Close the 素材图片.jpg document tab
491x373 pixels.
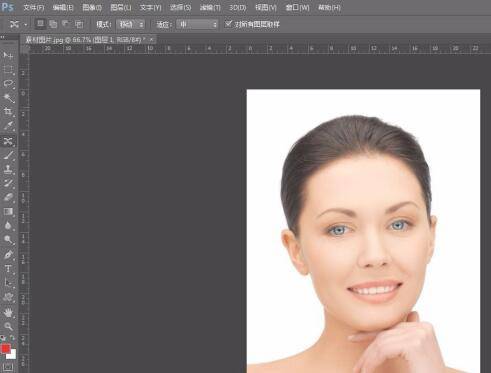tap(151, 39)
